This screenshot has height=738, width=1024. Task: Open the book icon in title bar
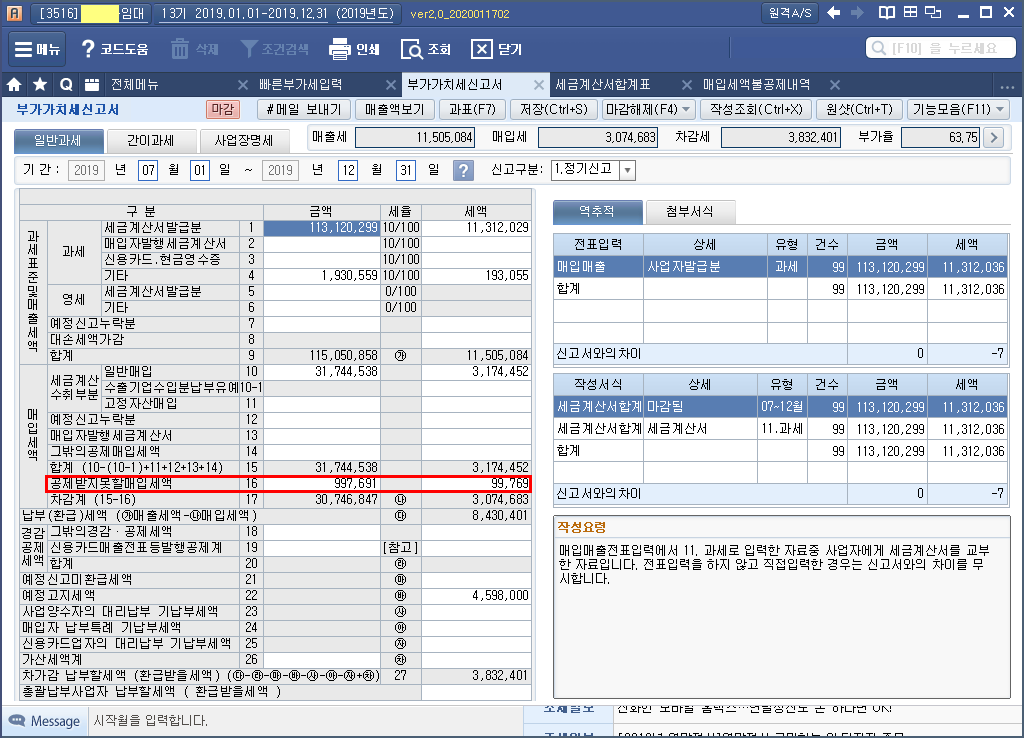tap(887, 13)
